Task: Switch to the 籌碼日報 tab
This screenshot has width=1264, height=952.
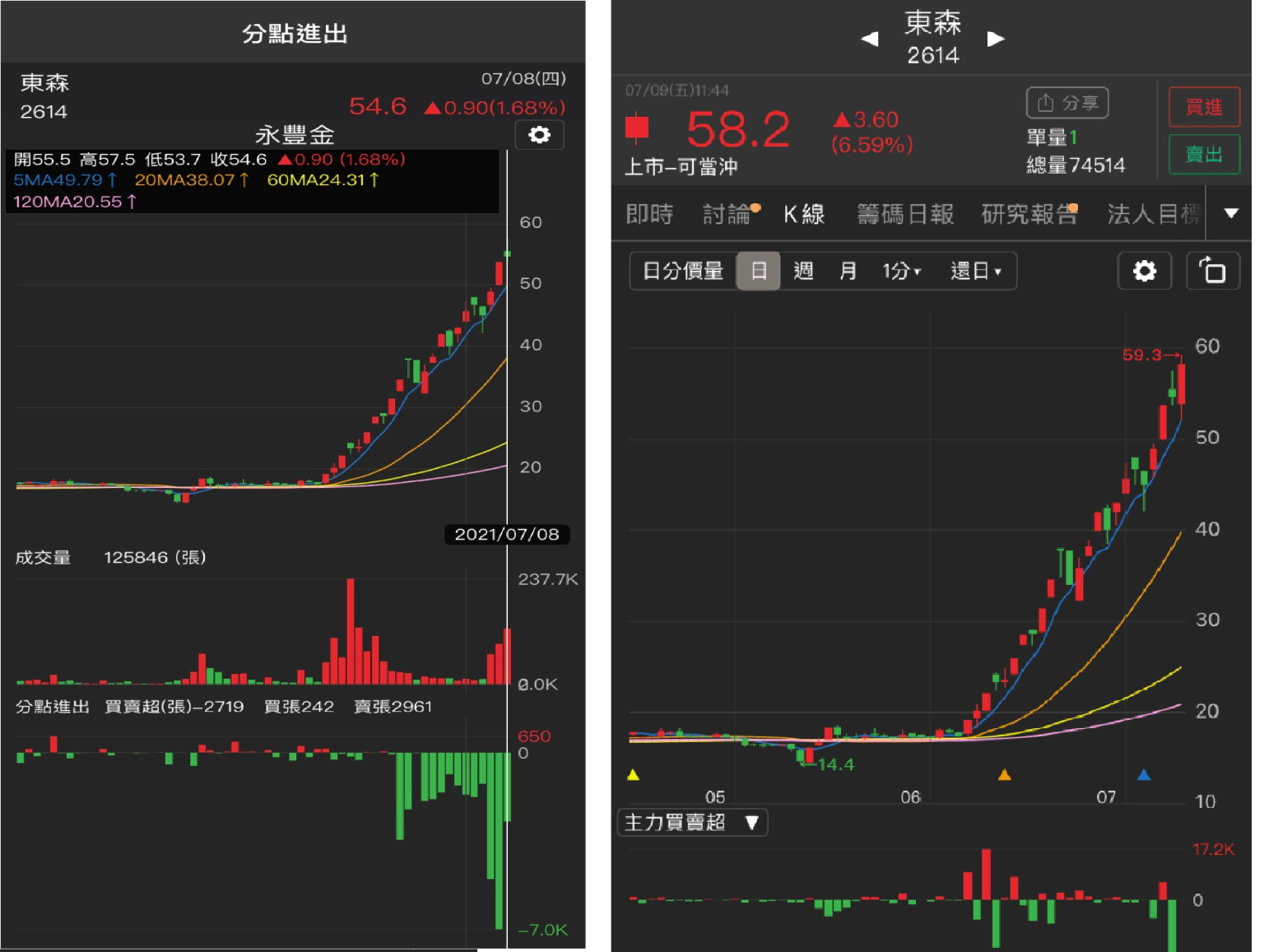Action: [x=905, y=214]
